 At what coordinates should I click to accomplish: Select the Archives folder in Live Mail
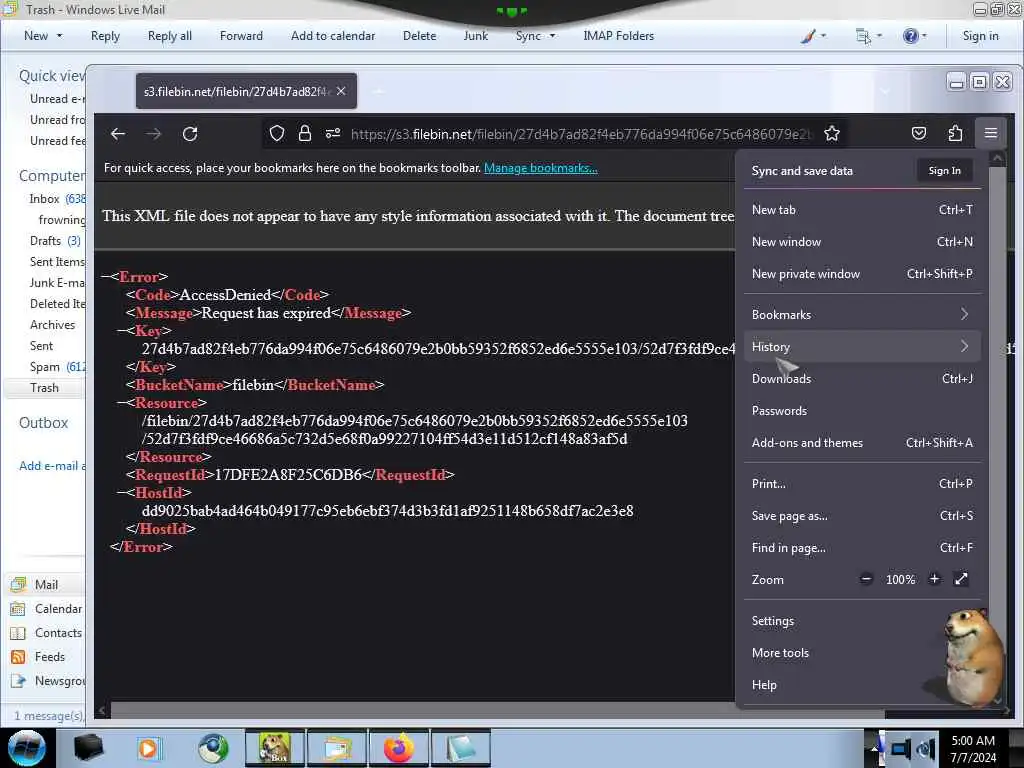52,325
